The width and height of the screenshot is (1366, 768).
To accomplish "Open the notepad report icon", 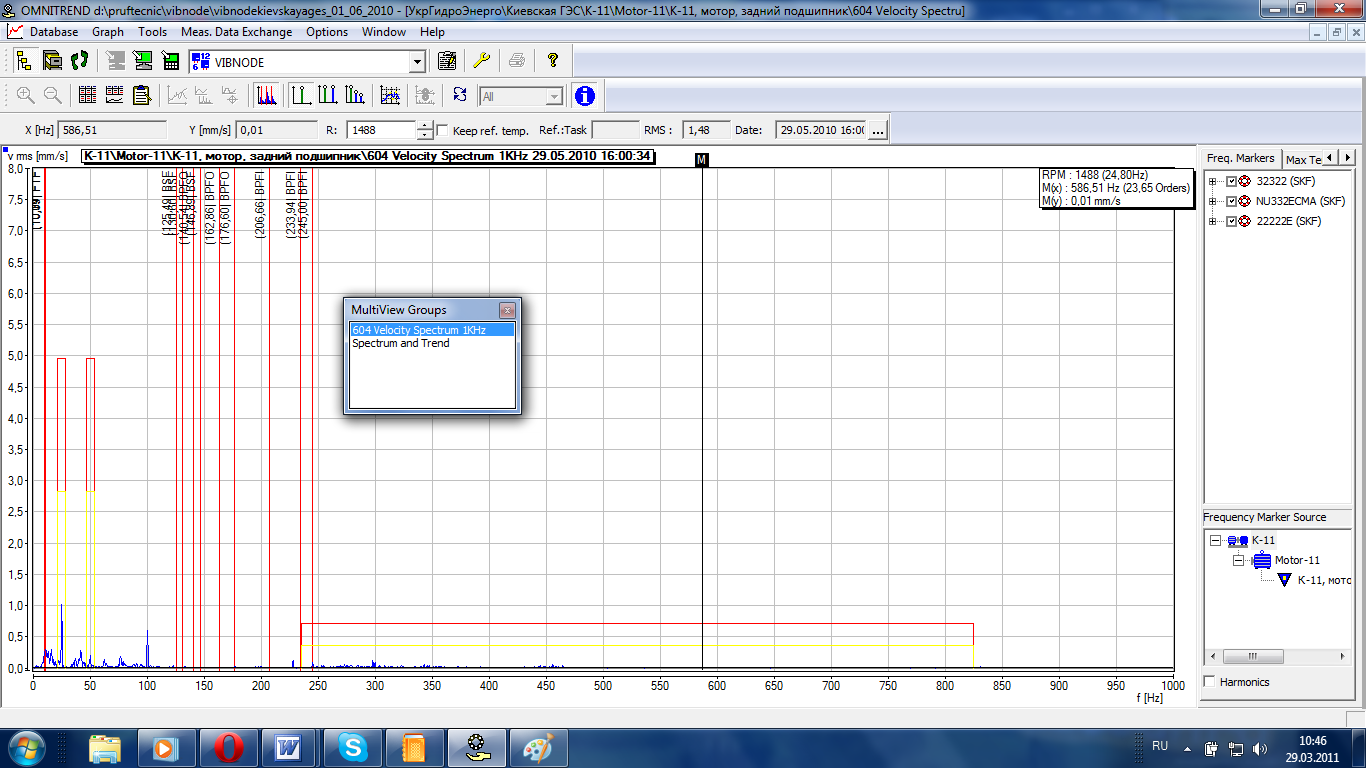I will [447, 61].
